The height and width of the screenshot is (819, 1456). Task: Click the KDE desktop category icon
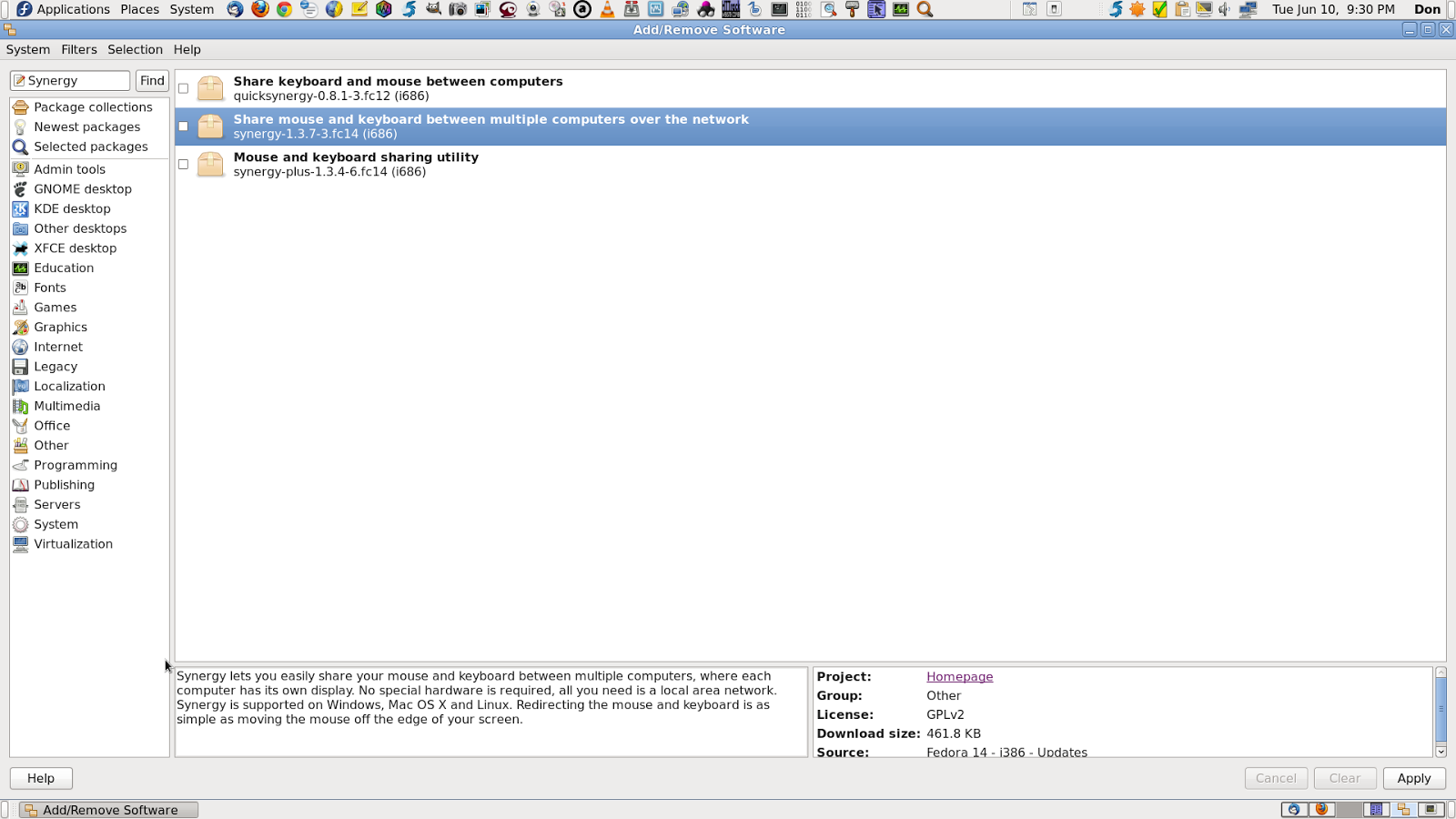pyautogui.click(x=20, y=209)
